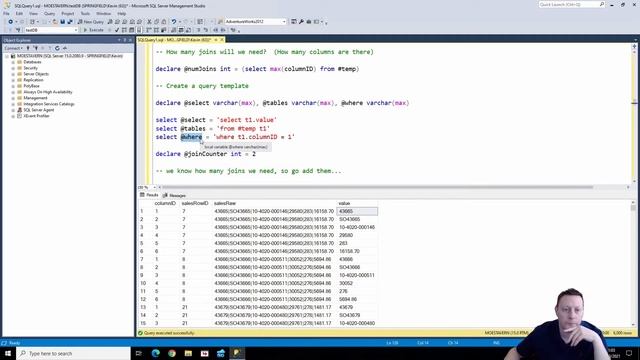The width and height of the screenshot is (640, 360).
Task: Select the value cell 43665 in row 1
Action: [x=357, y=211]
